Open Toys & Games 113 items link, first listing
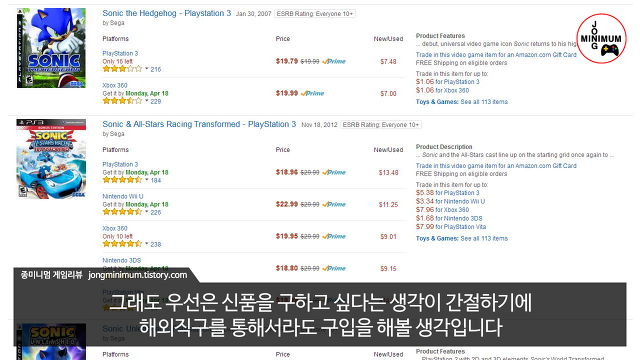 click(x=462, y=102)
